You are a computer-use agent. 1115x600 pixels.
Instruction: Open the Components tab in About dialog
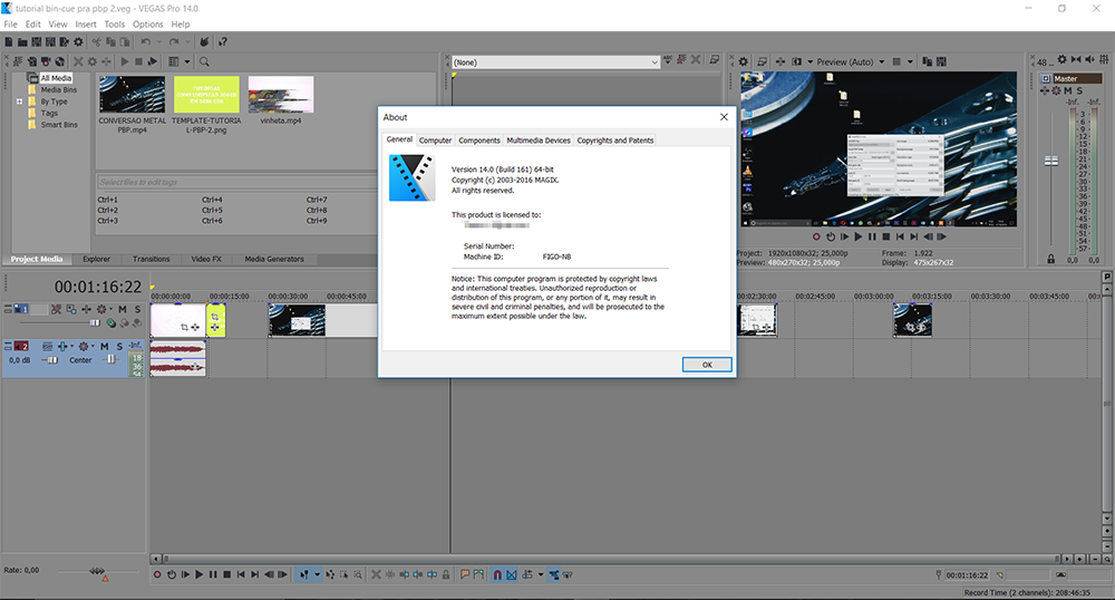point(479,141)
